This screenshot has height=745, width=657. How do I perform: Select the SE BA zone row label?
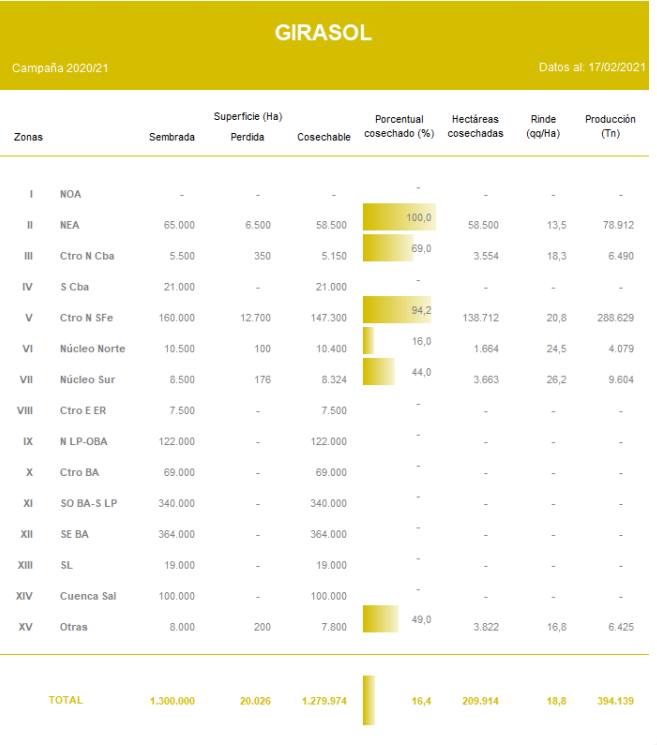(74, 535)
